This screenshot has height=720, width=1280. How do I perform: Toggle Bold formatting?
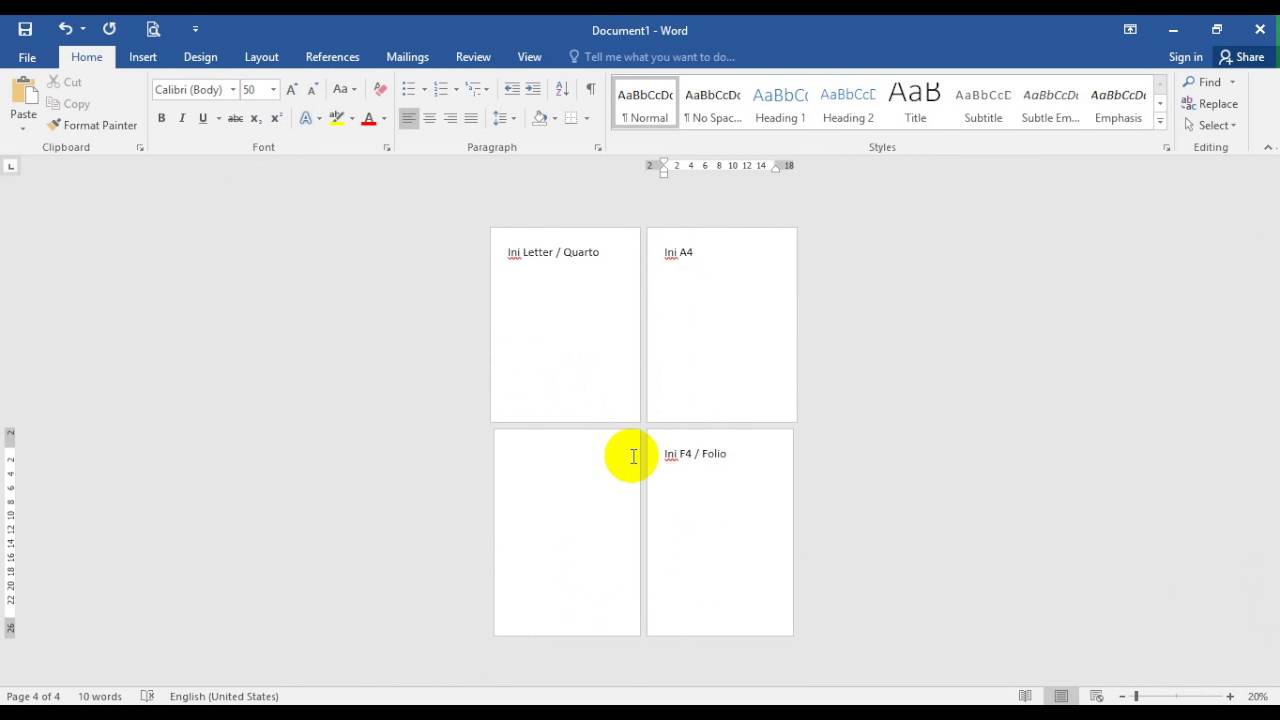coord(161,118)
